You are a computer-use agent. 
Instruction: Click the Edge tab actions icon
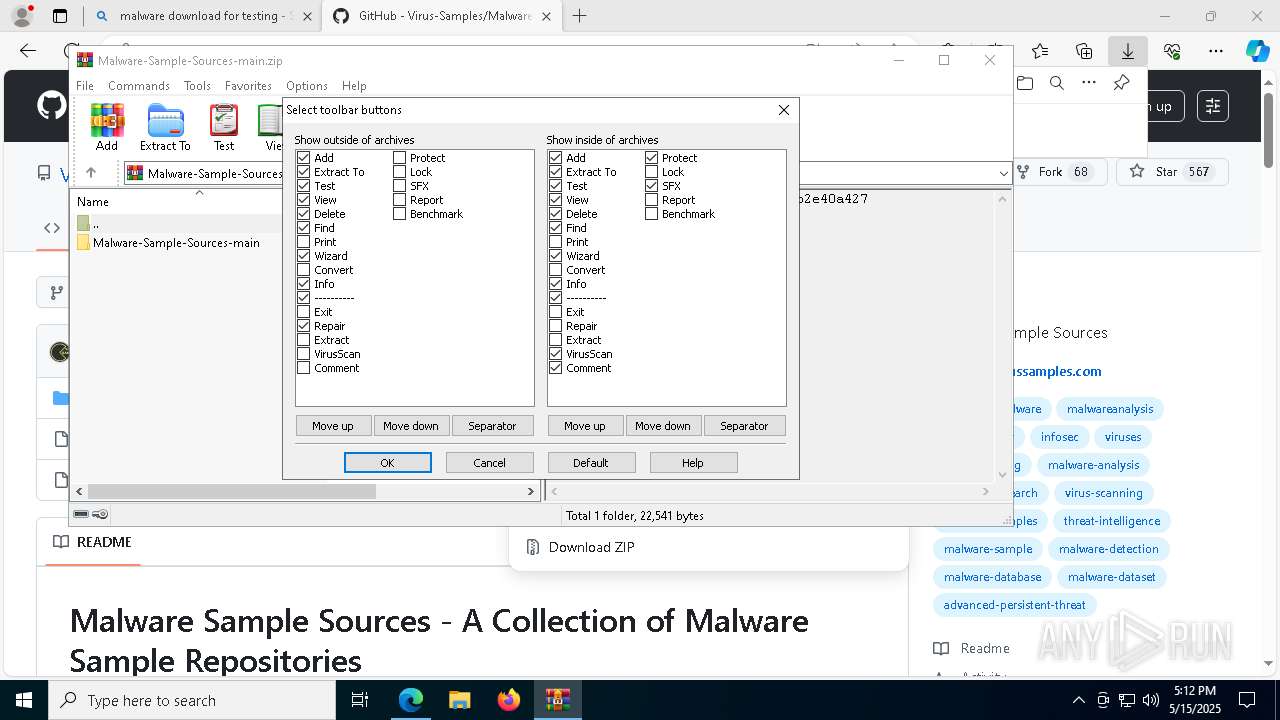coord(60,16)
